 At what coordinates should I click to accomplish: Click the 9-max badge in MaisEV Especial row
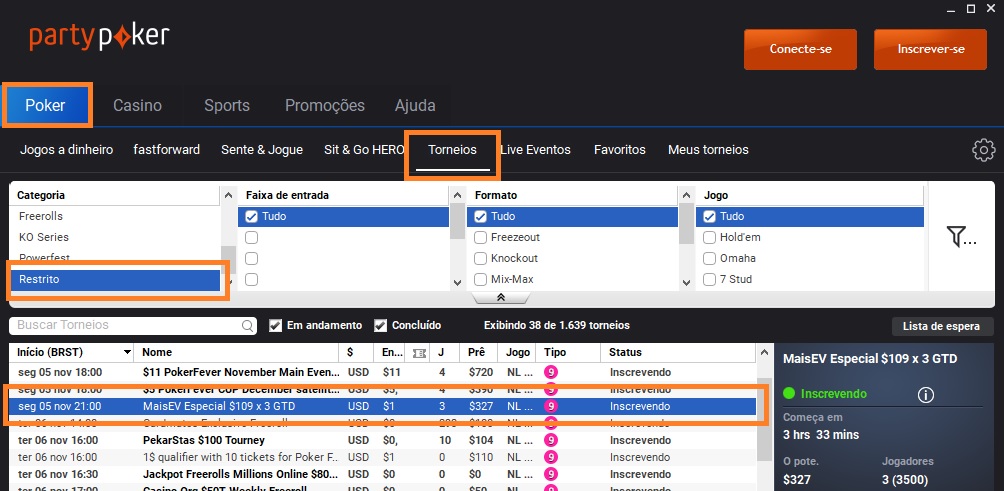pos(551,406)
